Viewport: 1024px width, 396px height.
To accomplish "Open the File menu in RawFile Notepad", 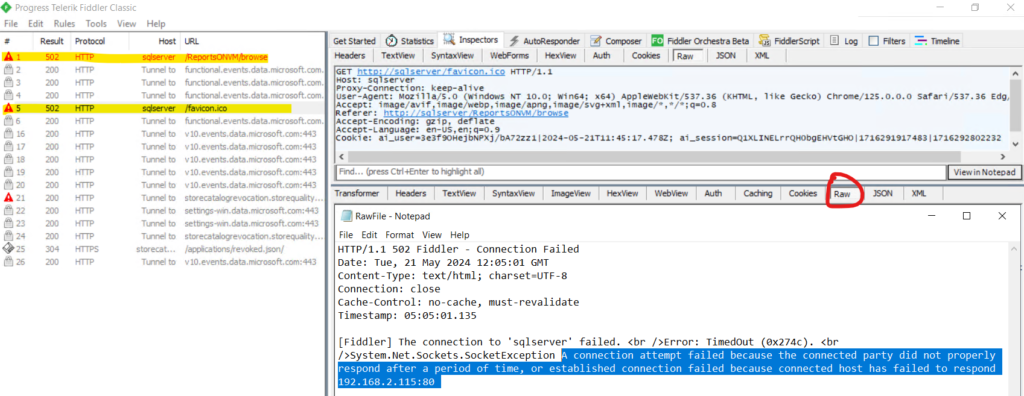I will (345, 235).
